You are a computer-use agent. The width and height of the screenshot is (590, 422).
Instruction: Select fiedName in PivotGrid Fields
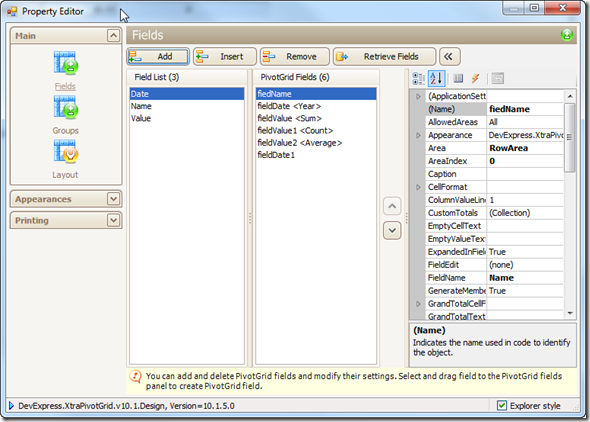point(316,94)
